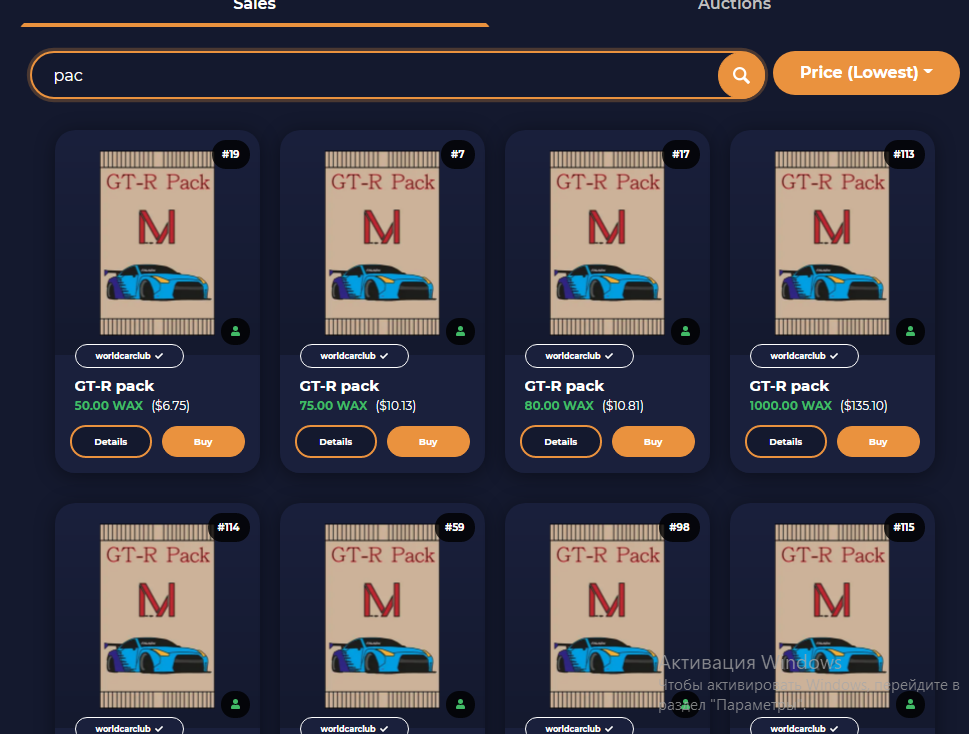Image resolution: width=969 pixels, height=734 pixels.
Task: Open the #59 mint number badge
Action: [x=454, y=528]
